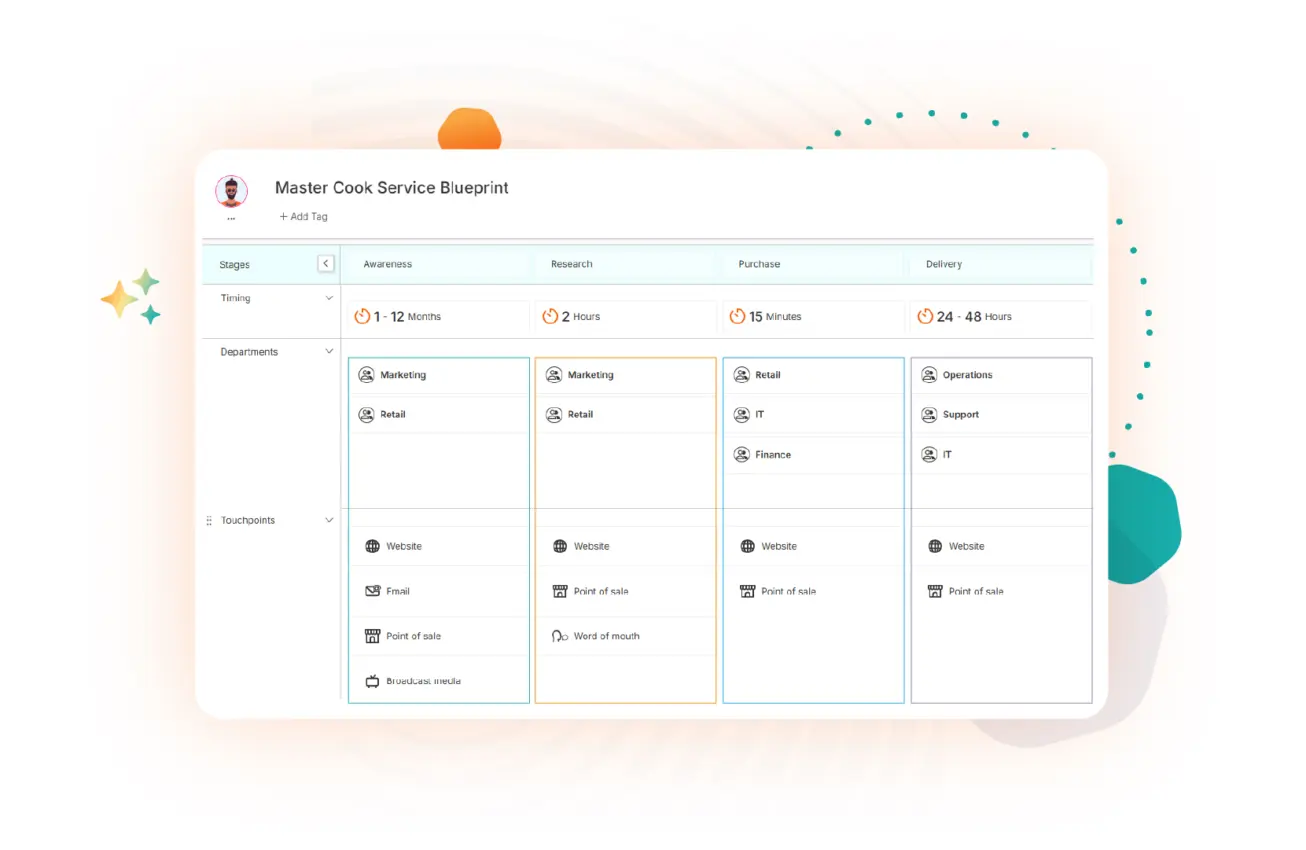Viewport: 1306px width, 850px height.
Task: Click the Retail department icon in Research
Action: coord(554,414)
